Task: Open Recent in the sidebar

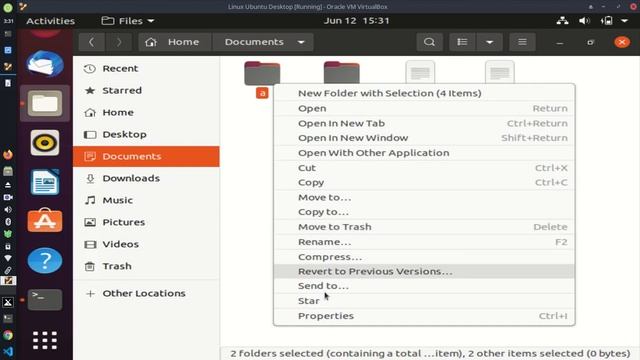Action: tap(146, 69)
